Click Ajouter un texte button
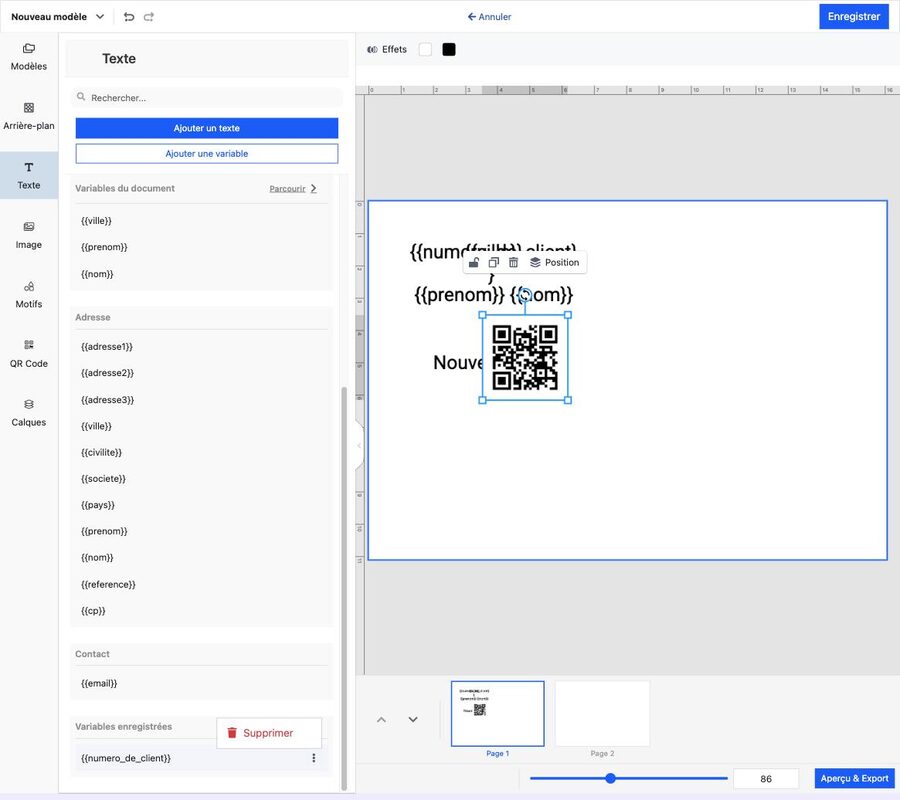This screenshot has width=900, height=800. (x=207, y=128)
